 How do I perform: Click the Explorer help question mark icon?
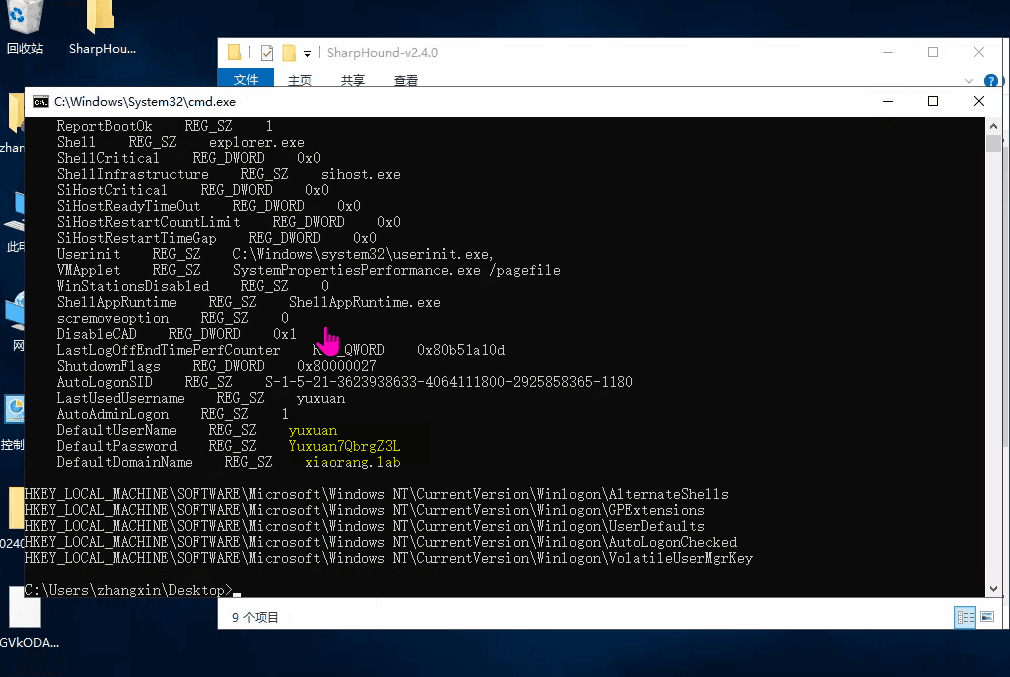pyautogui.click(x=990, y=81)
